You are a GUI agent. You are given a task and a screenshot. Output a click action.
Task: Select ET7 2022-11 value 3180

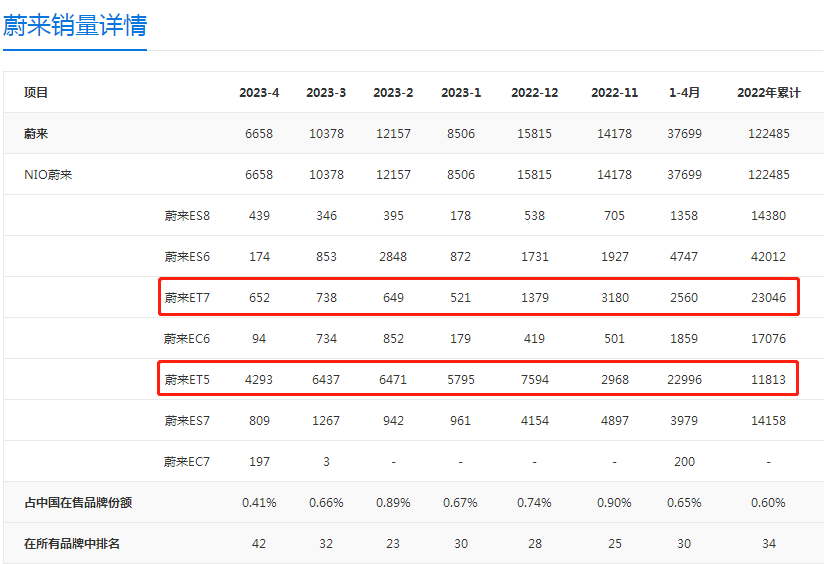point(614,298)
